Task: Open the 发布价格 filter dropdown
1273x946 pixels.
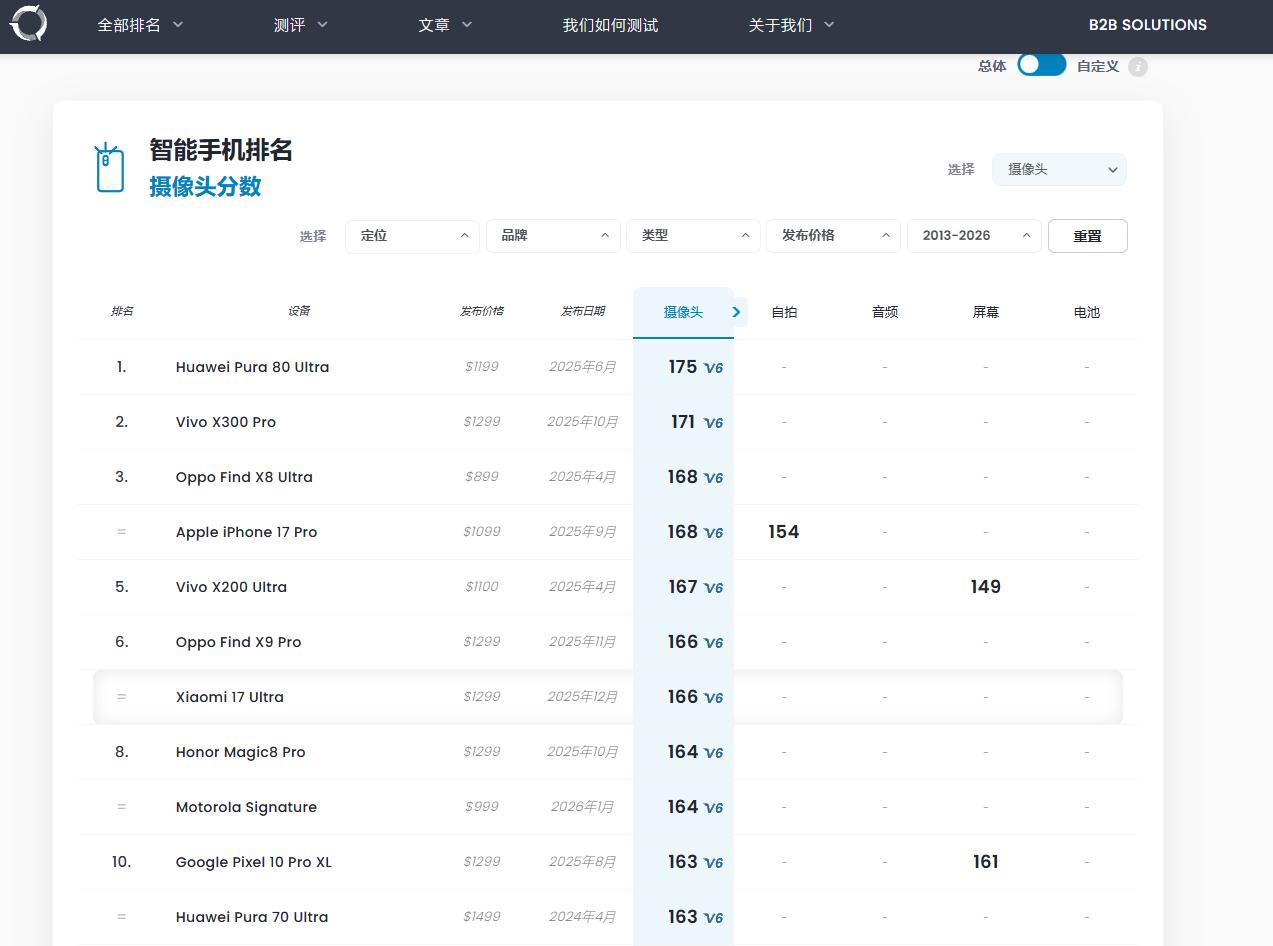Action: click(x=833, y=236)
